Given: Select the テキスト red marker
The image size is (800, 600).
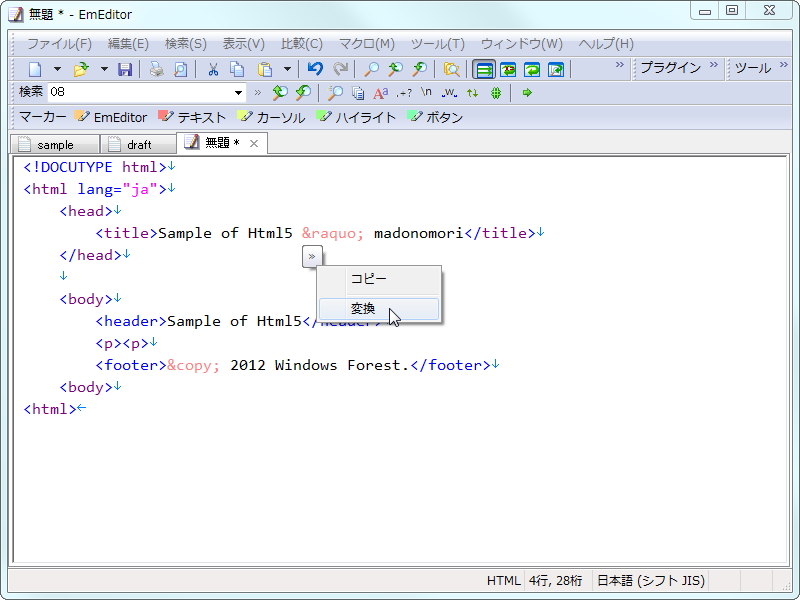Looking at the screenshot, I should pos(192,117).
